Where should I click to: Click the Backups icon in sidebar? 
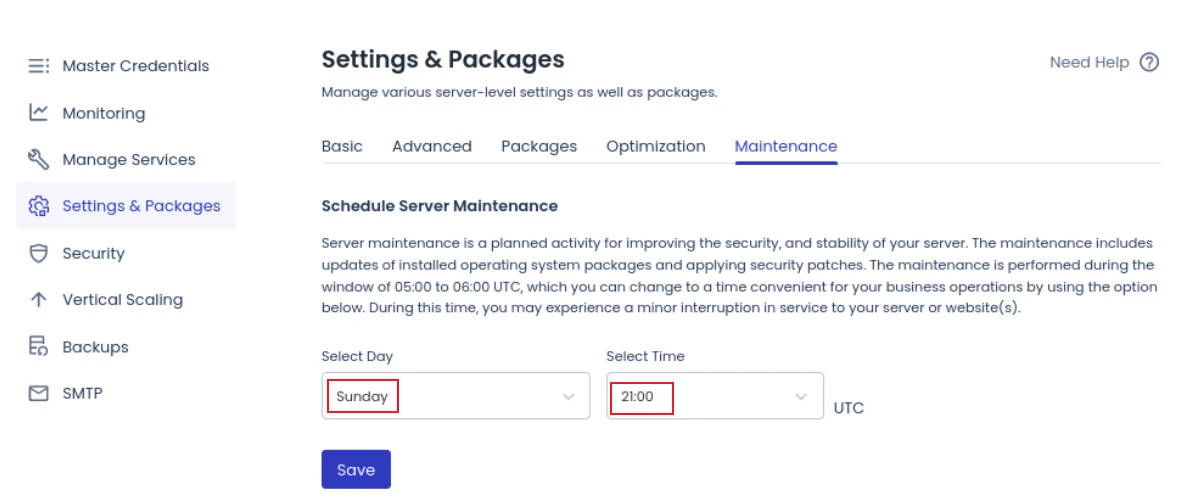tap(39, 347)
